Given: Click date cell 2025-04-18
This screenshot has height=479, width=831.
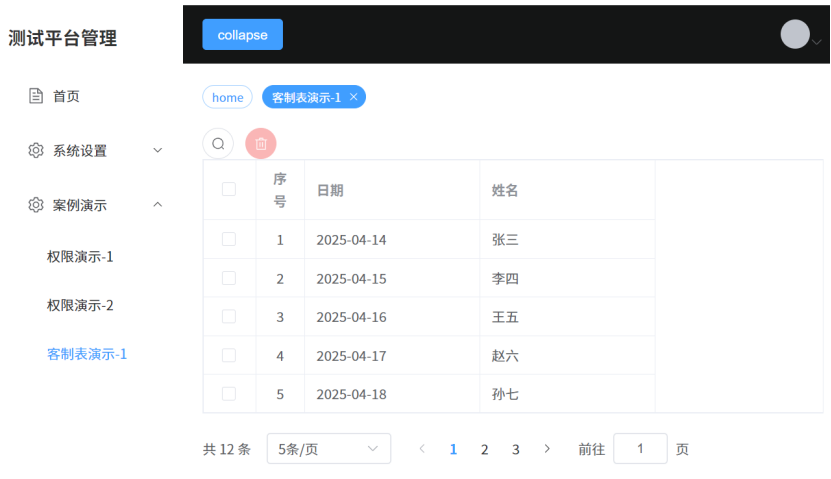Looking at the screenshot, I should (x=351, y=395).
